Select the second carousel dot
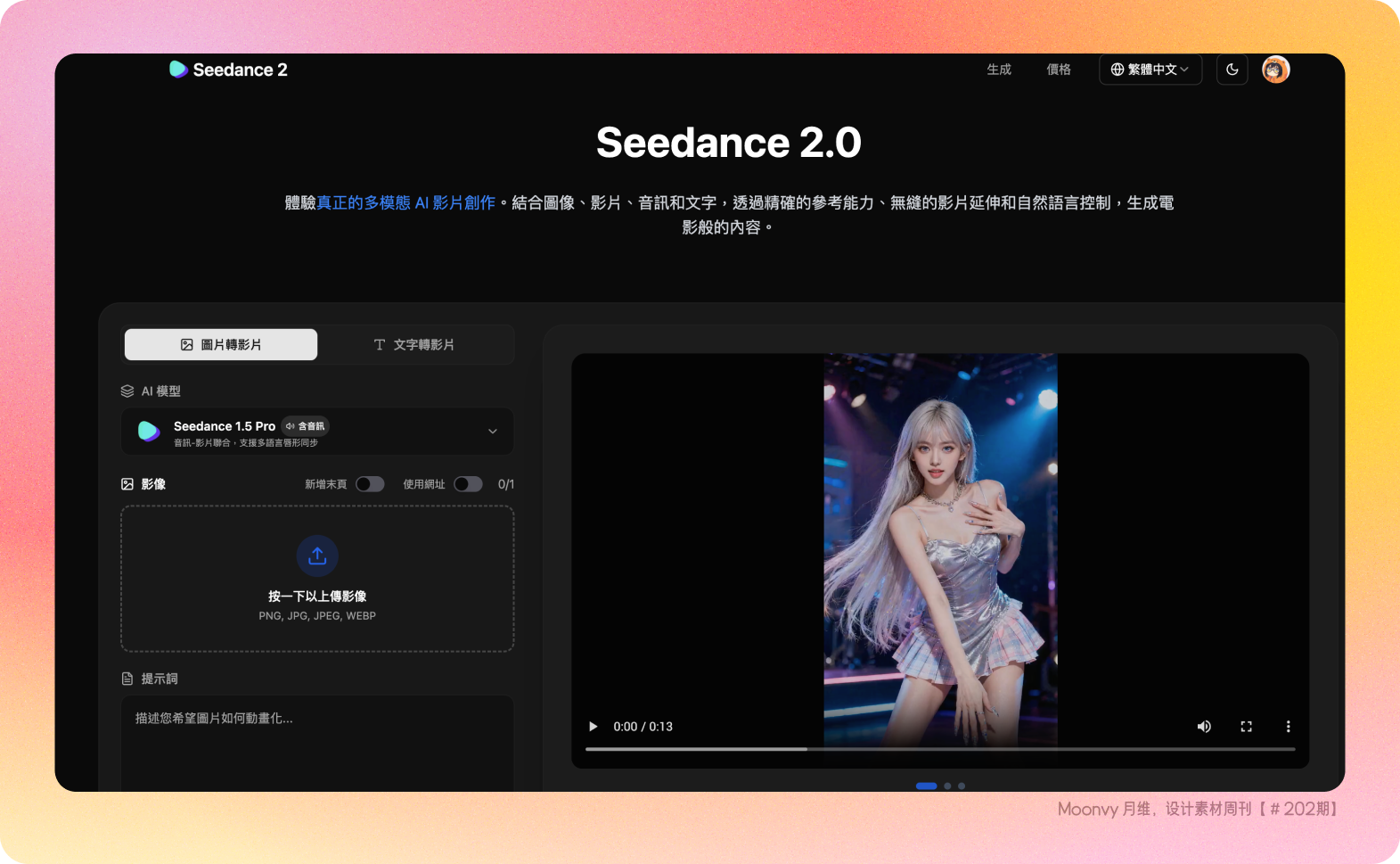 pyautogui.click(x=947, y=786)
